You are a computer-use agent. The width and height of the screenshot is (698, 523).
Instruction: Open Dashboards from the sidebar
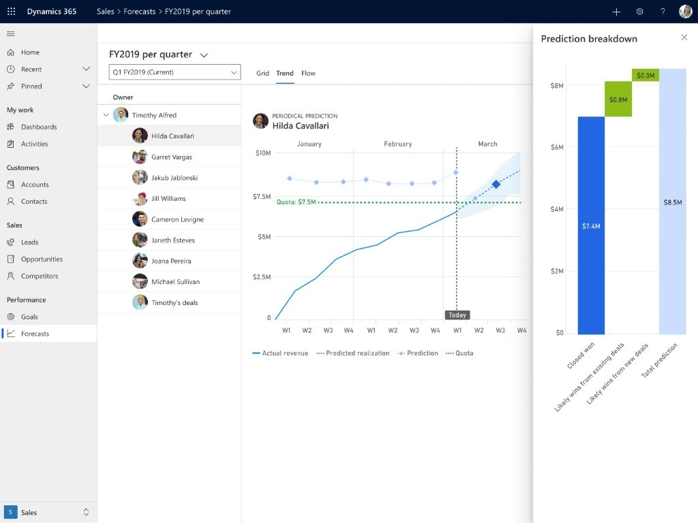(x=39, y=127)
